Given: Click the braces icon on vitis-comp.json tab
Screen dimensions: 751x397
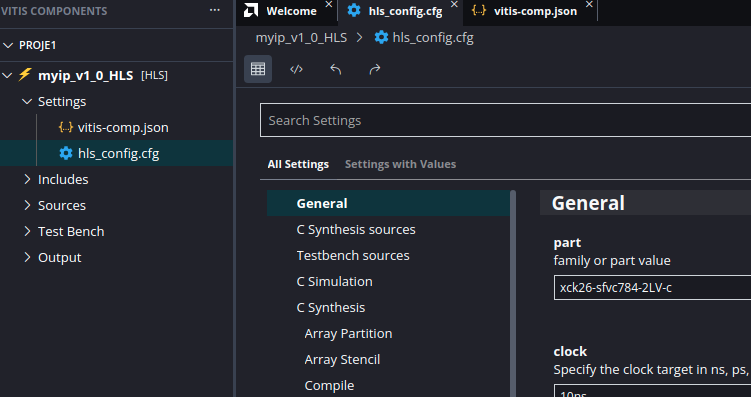Looking at the screenshot, I should [479, 11].
